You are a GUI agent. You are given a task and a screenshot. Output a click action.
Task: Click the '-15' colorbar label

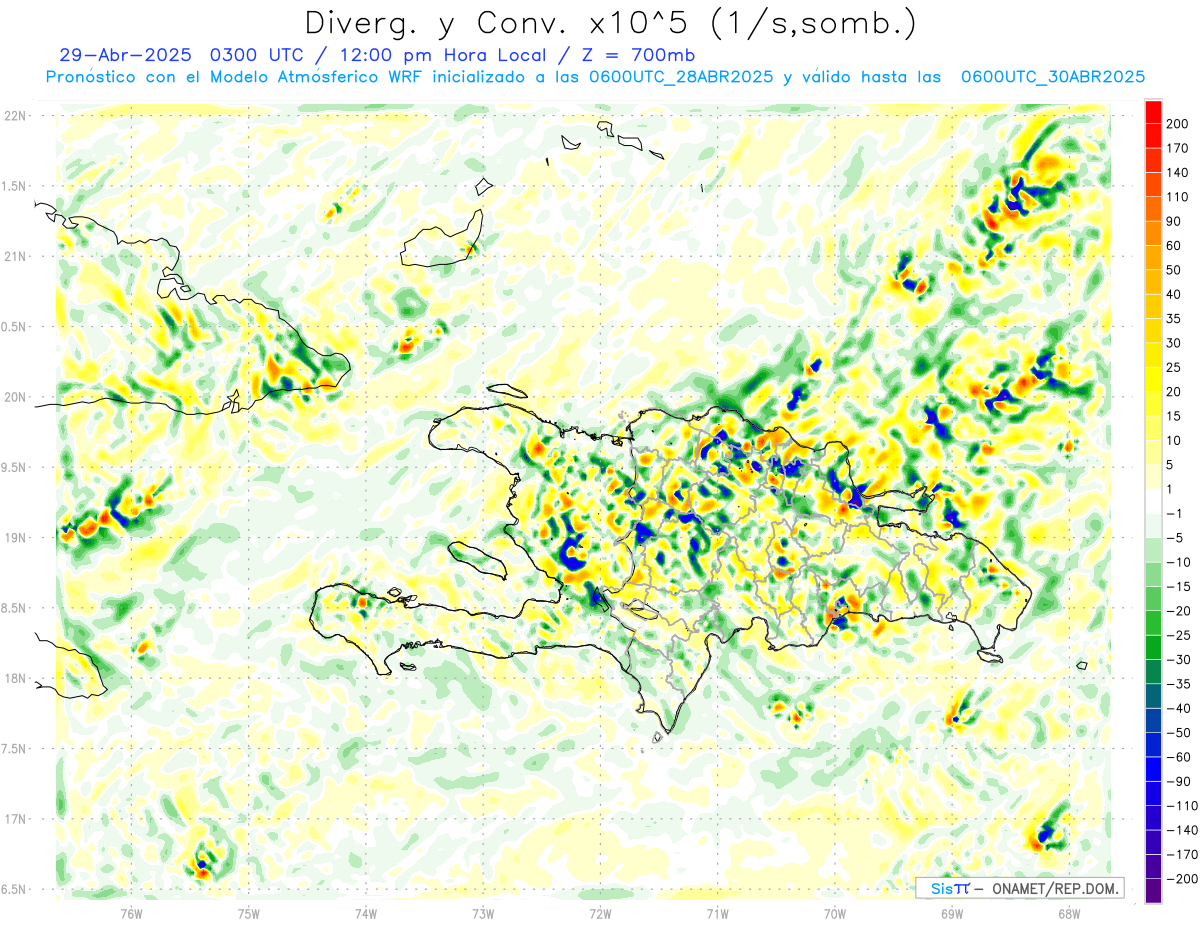(x=1179, y=586)
